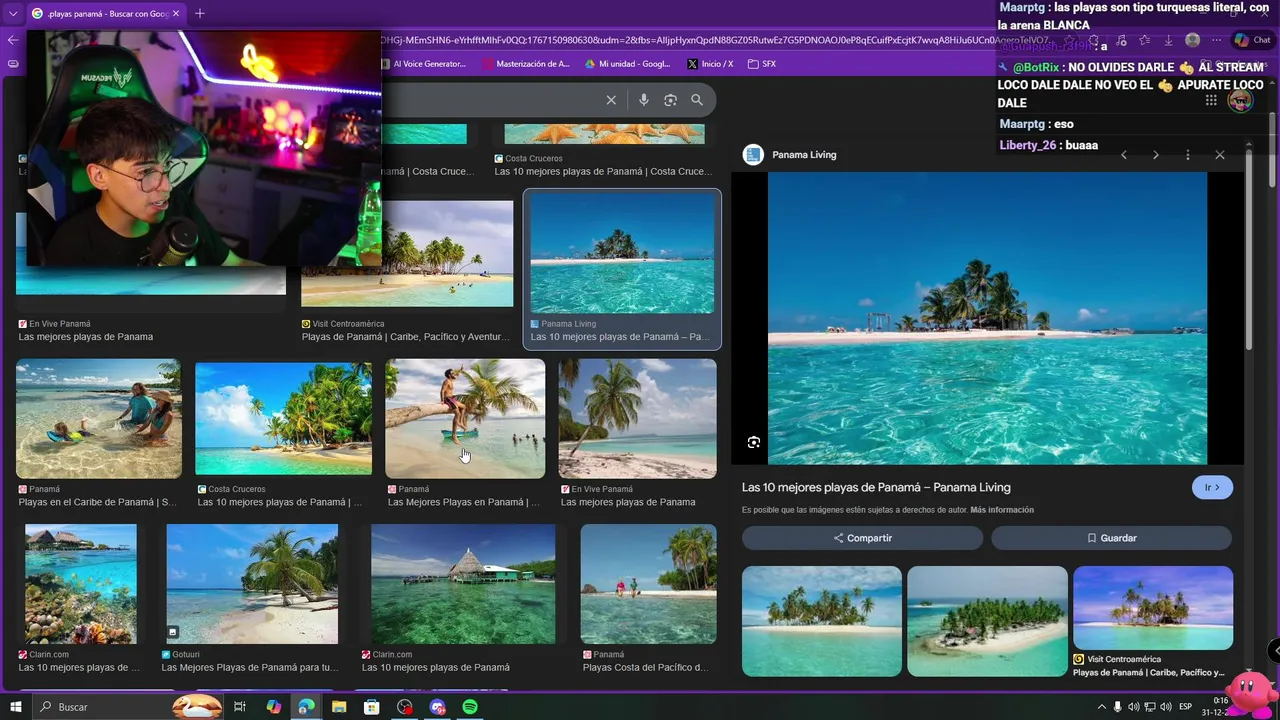This screenshot has height=720, width=1280.
Task: Open 'Las mejores playas de Panama' En Vive Panamá link
Action: coord(85,337)
